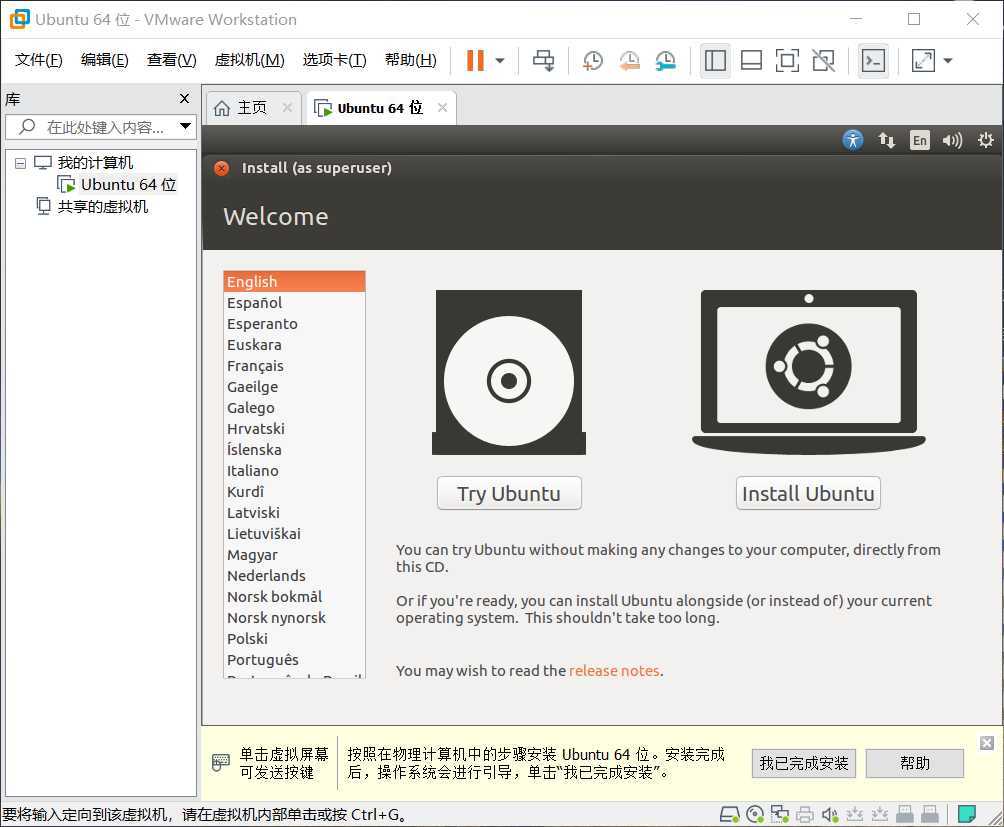Click the CD disc image above Try Ubuntu

509,373
